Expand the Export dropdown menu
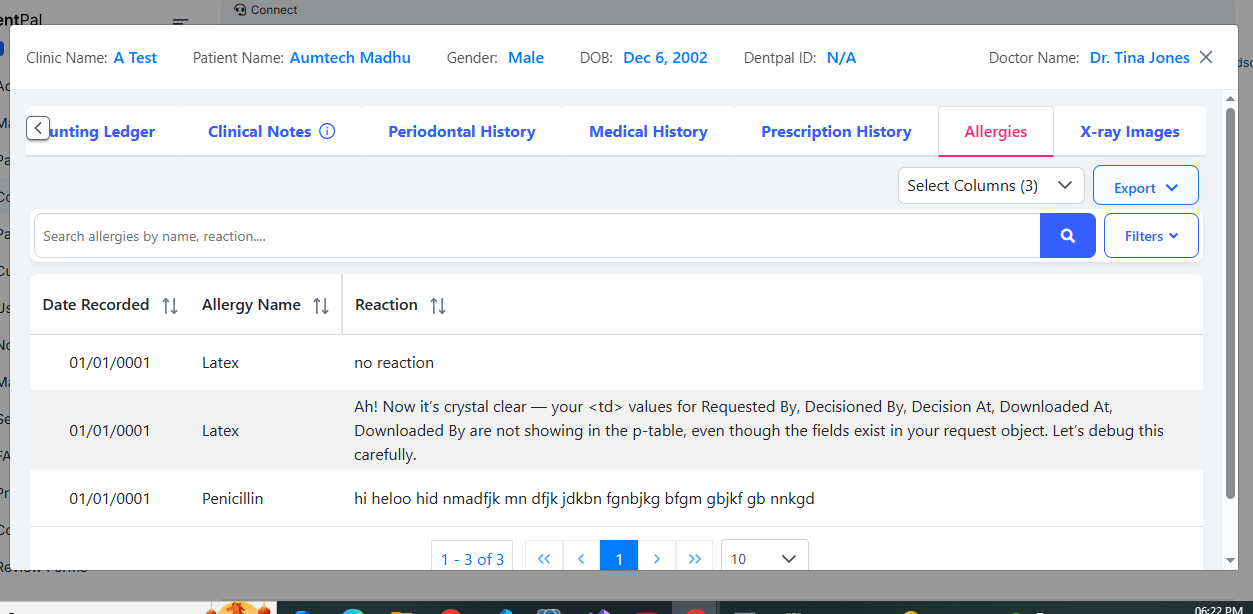Image resolution: width=1253 pixels, height=614 pixels. 1145,187
